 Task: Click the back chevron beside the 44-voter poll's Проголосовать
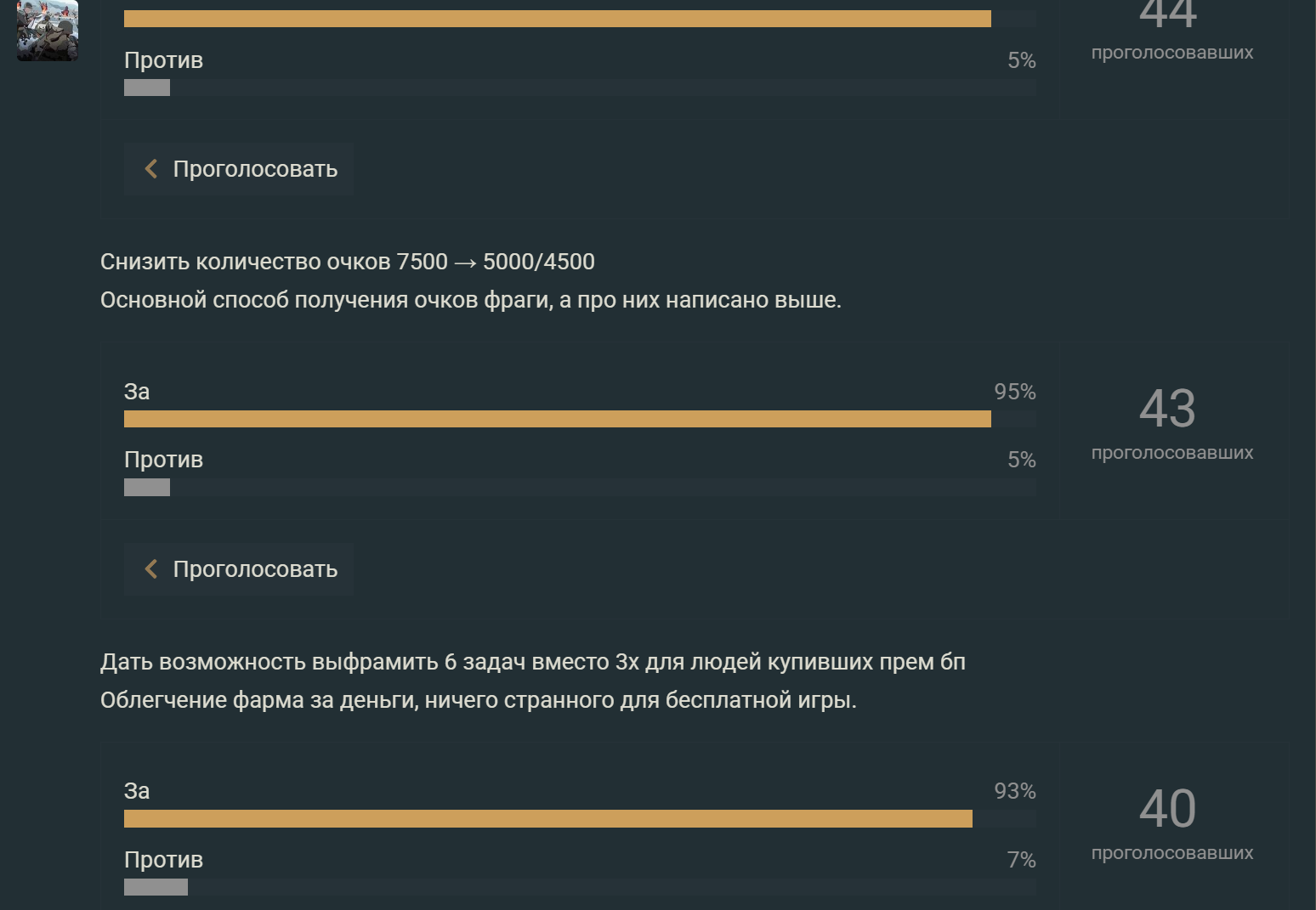(x=151, y=169)
